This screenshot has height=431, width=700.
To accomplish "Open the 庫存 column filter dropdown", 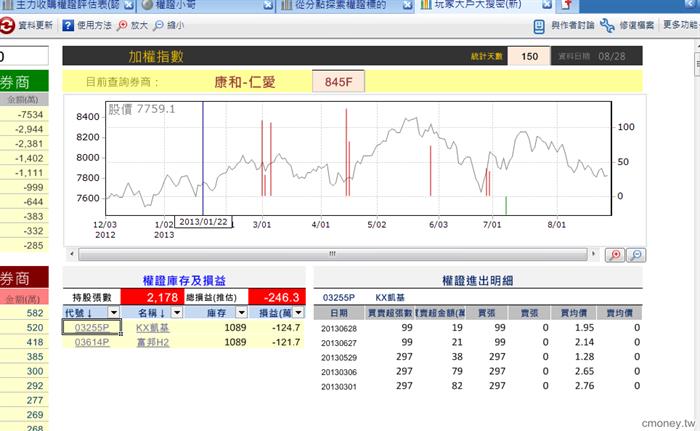I will (x=242, y=313).
